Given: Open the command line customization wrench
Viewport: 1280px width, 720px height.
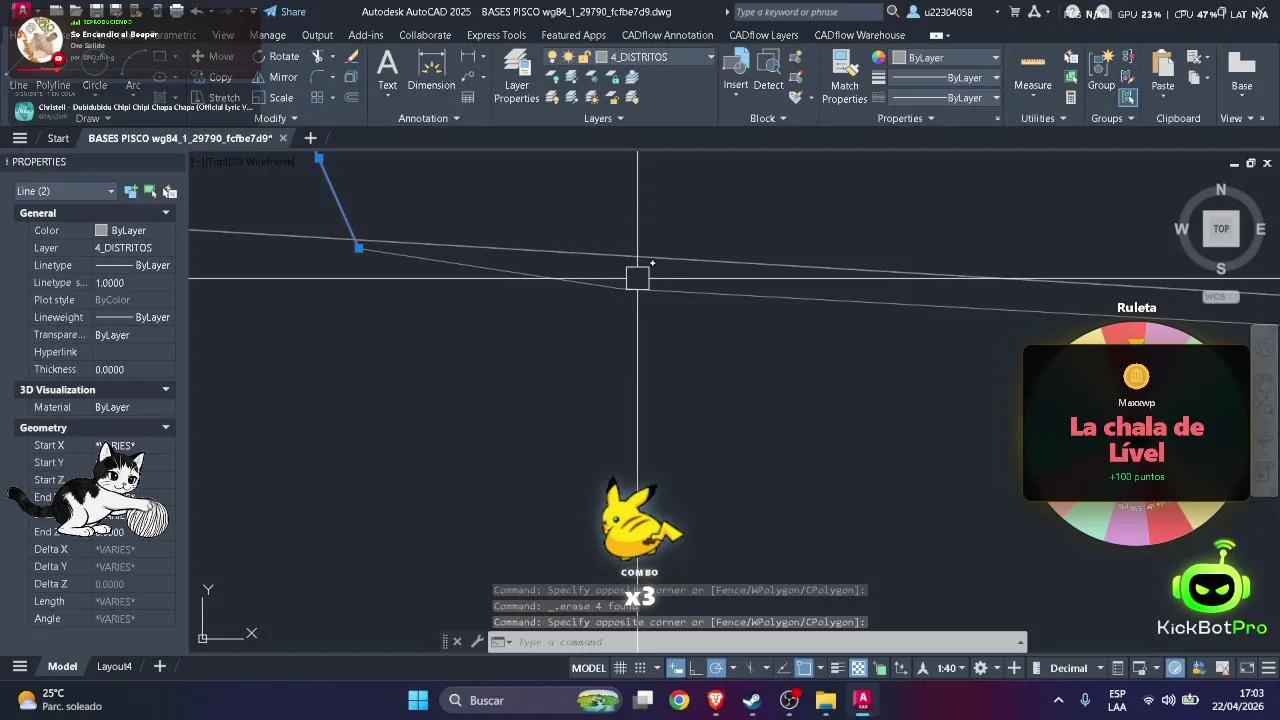Looking at the screenshot, I should click(x=476, y=642).
